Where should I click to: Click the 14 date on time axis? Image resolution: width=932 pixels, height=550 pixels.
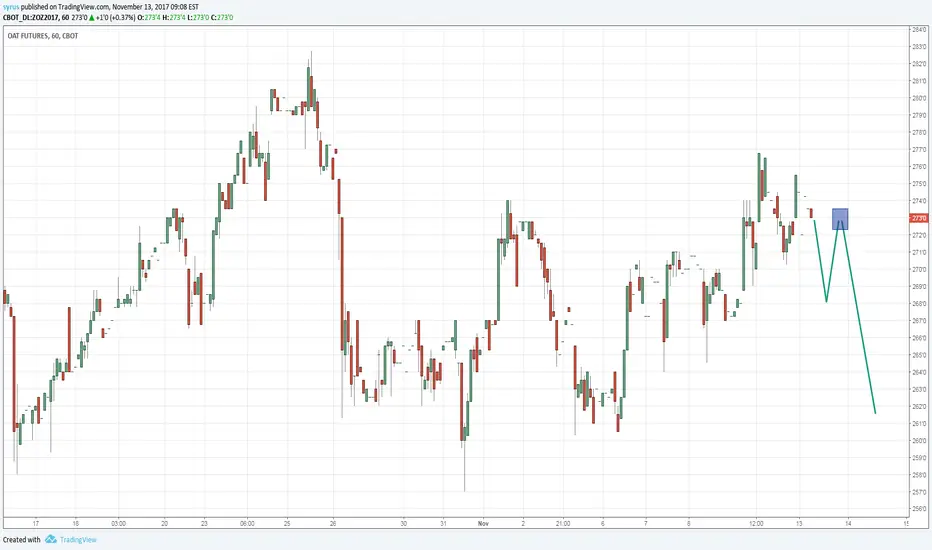(x=848, y=524)
